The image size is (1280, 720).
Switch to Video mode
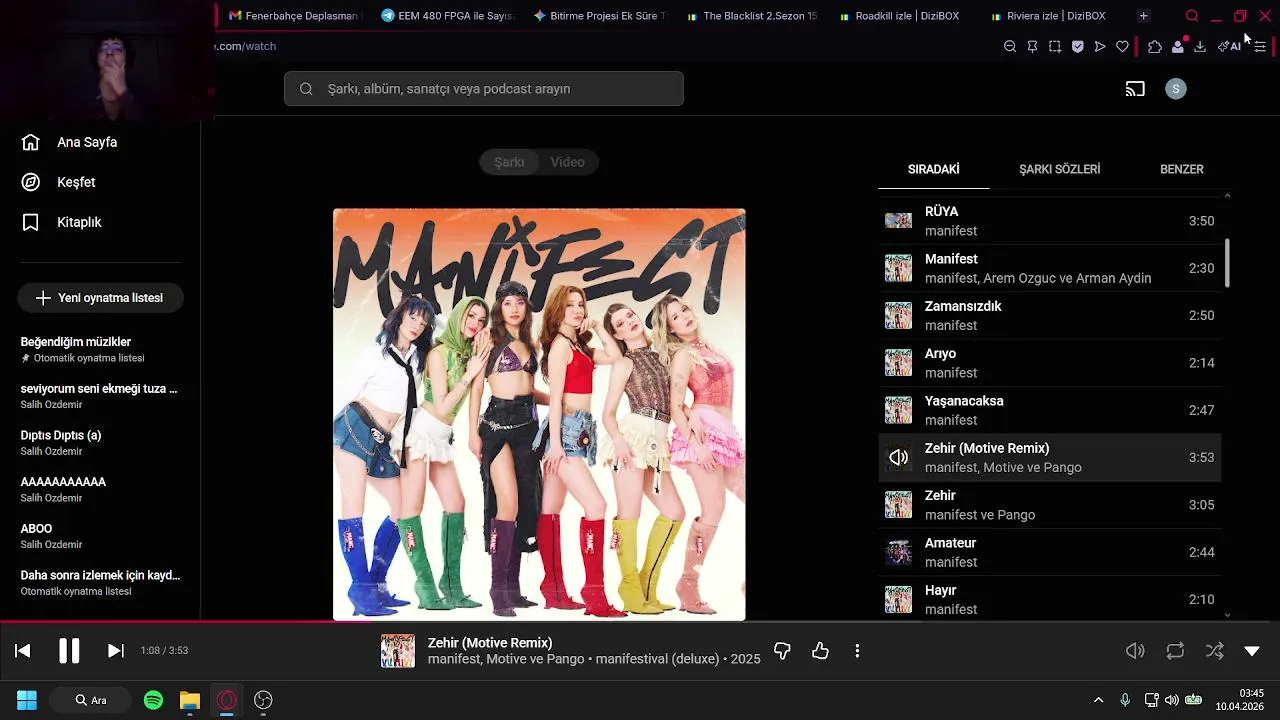tap(567, 162)
